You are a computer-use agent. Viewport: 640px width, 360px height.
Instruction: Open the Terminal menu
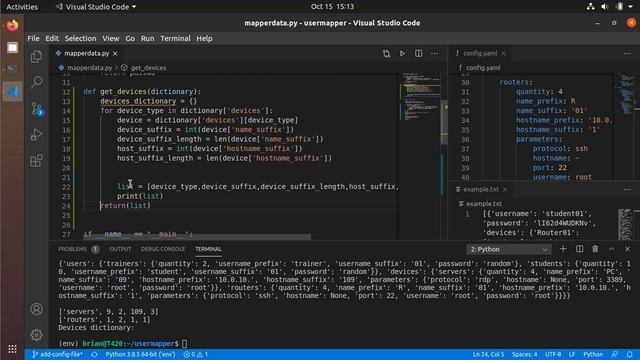(x=176, y=38)
